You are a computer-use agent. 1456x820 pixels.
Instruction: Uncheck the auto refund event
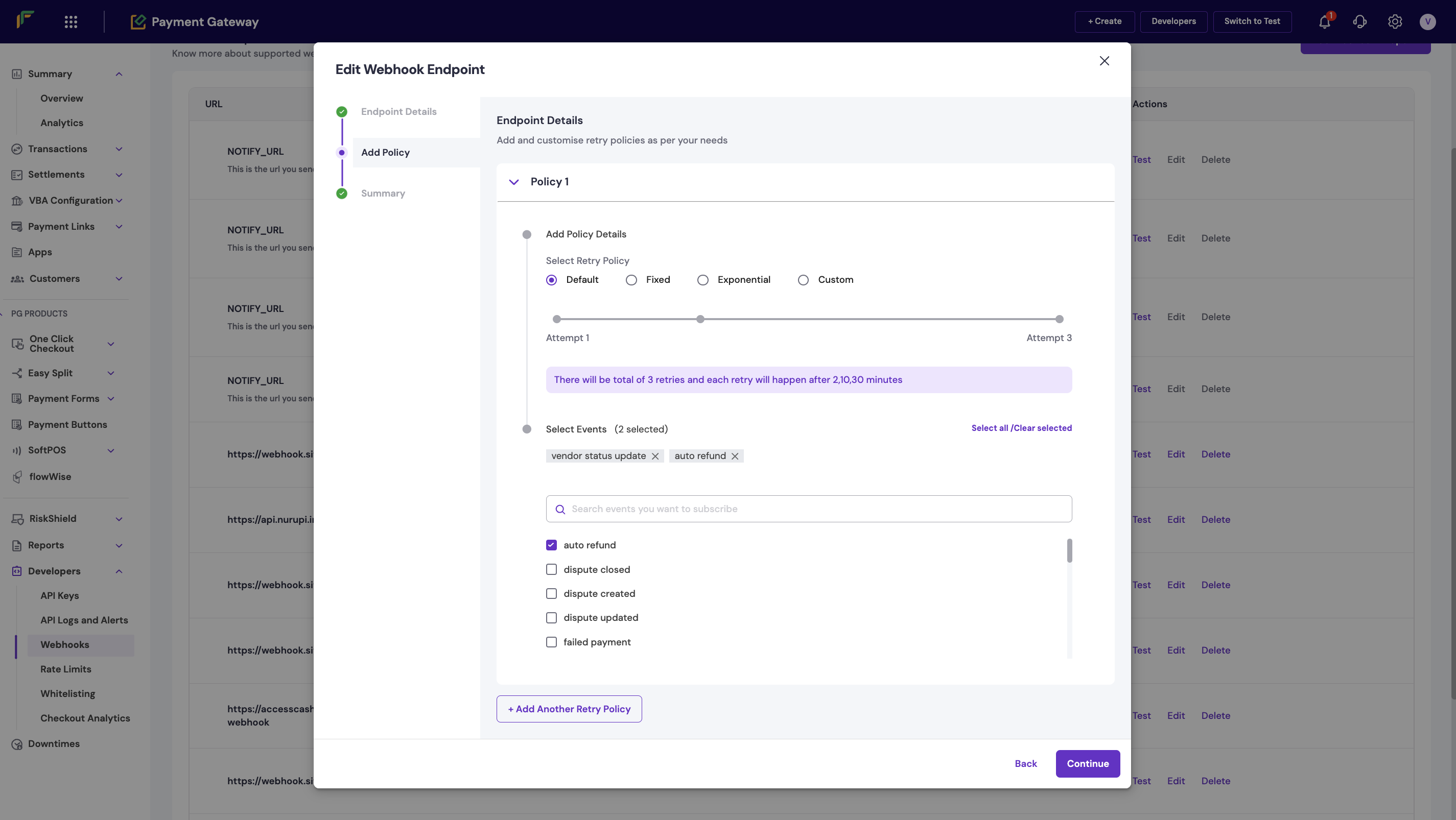tap(551, 545)
